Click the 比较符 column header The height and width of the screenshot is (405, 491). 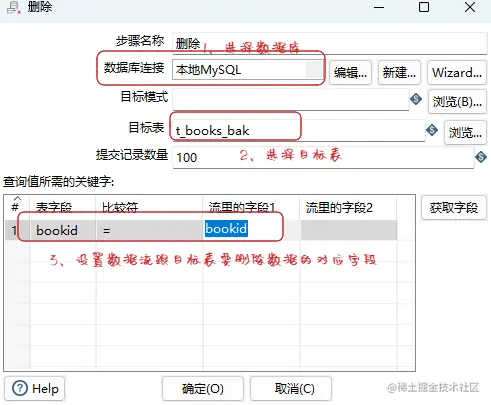click(x=149, y=208)
